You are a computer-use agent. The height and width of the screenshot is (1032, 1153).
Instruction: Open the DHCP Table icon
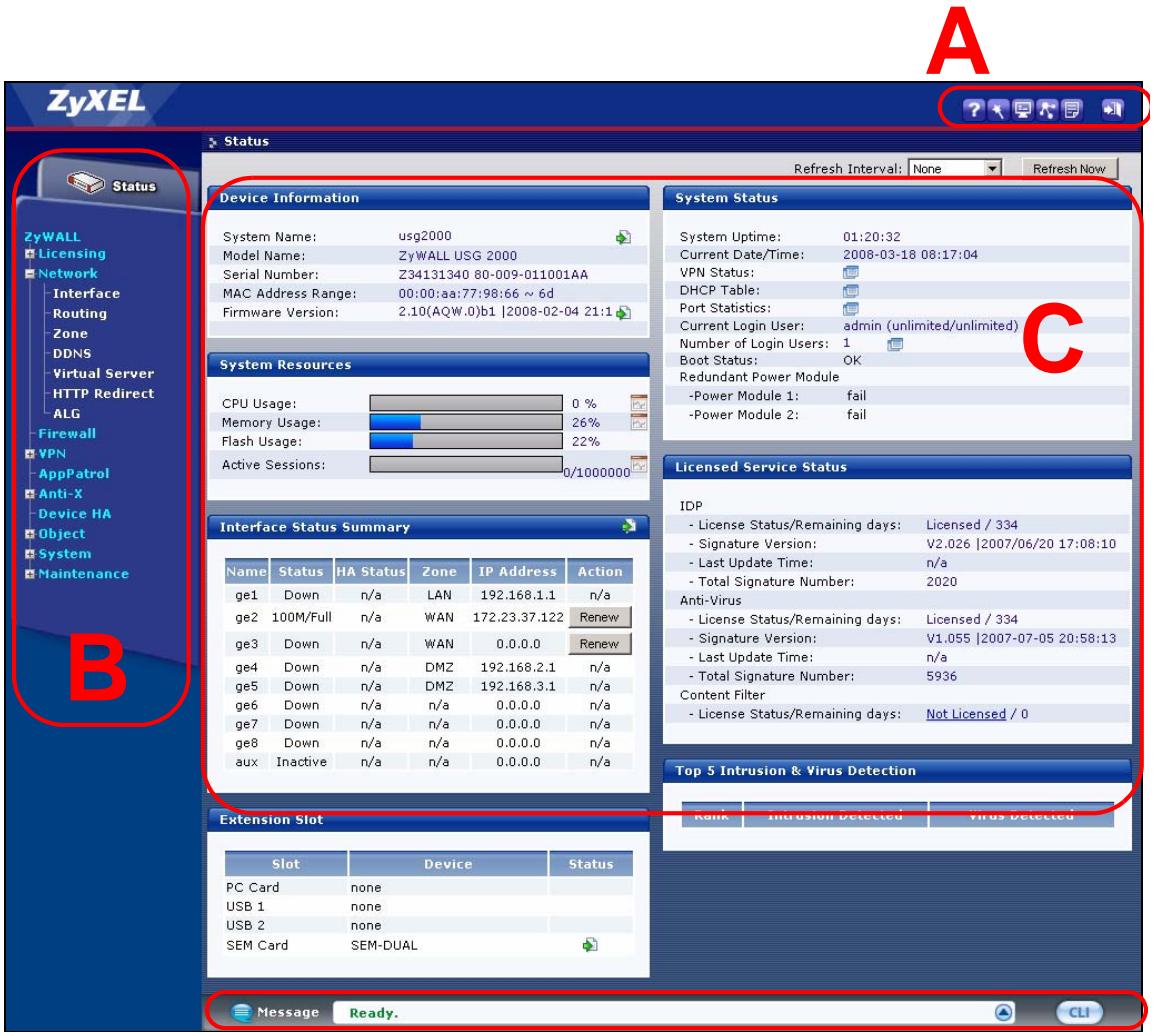pyautogui.click(x=851, y=291)
